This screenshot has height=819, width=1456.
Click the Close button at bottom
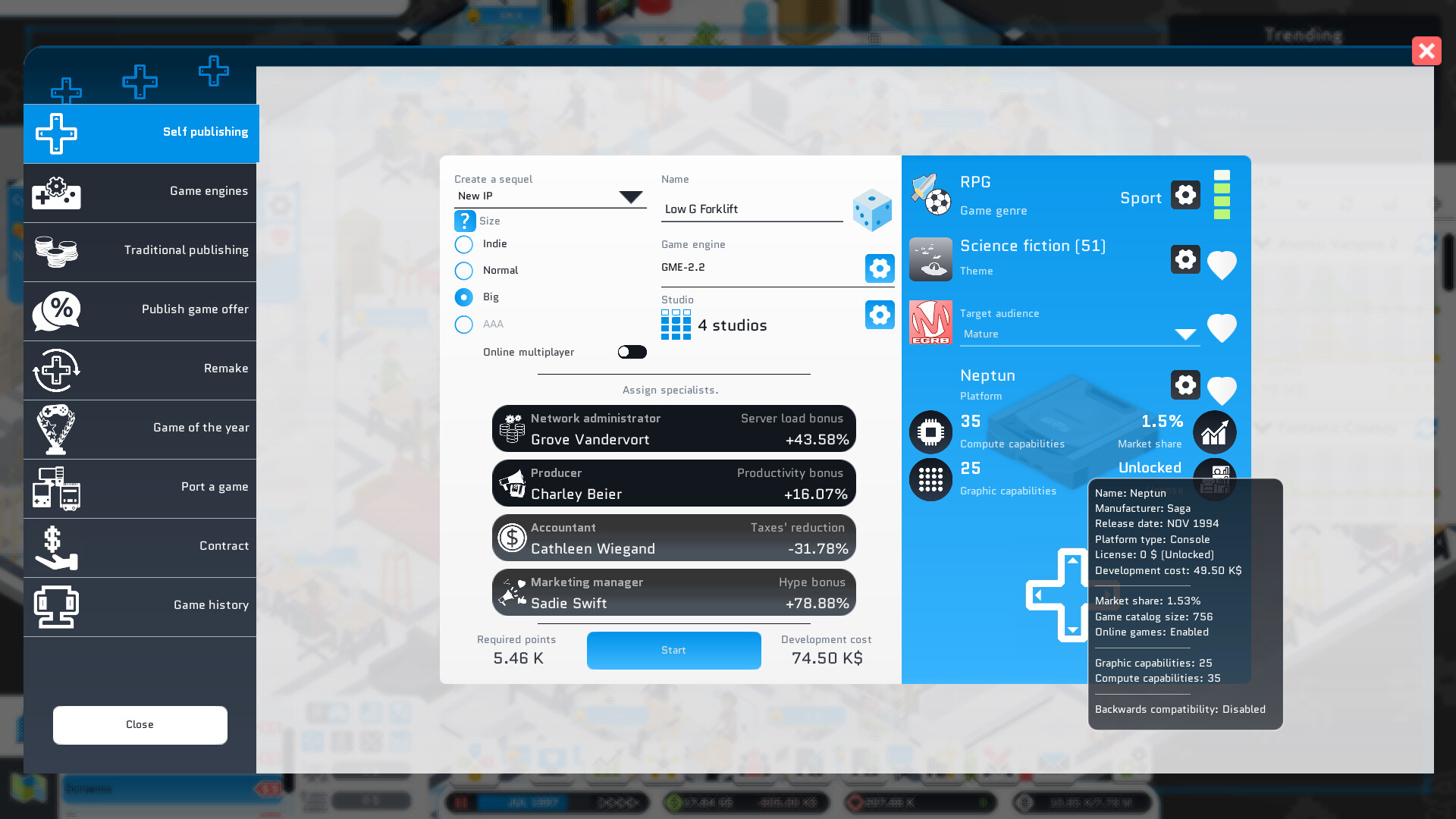tap(139, 724)
